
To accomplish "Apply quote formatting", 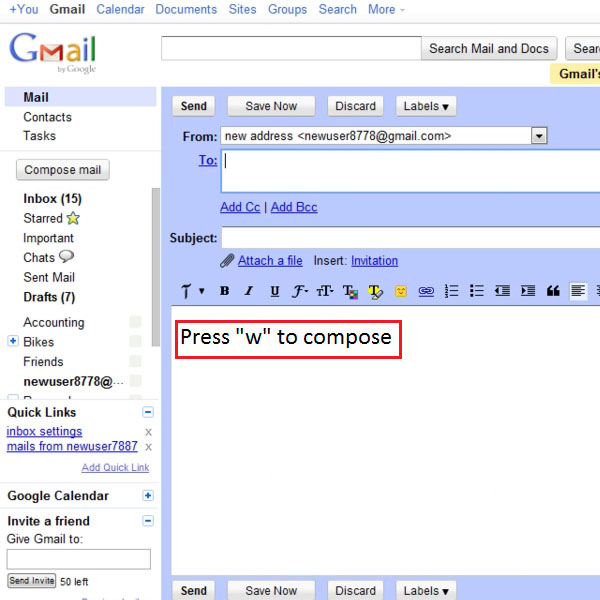I will [x=553, y=291].
